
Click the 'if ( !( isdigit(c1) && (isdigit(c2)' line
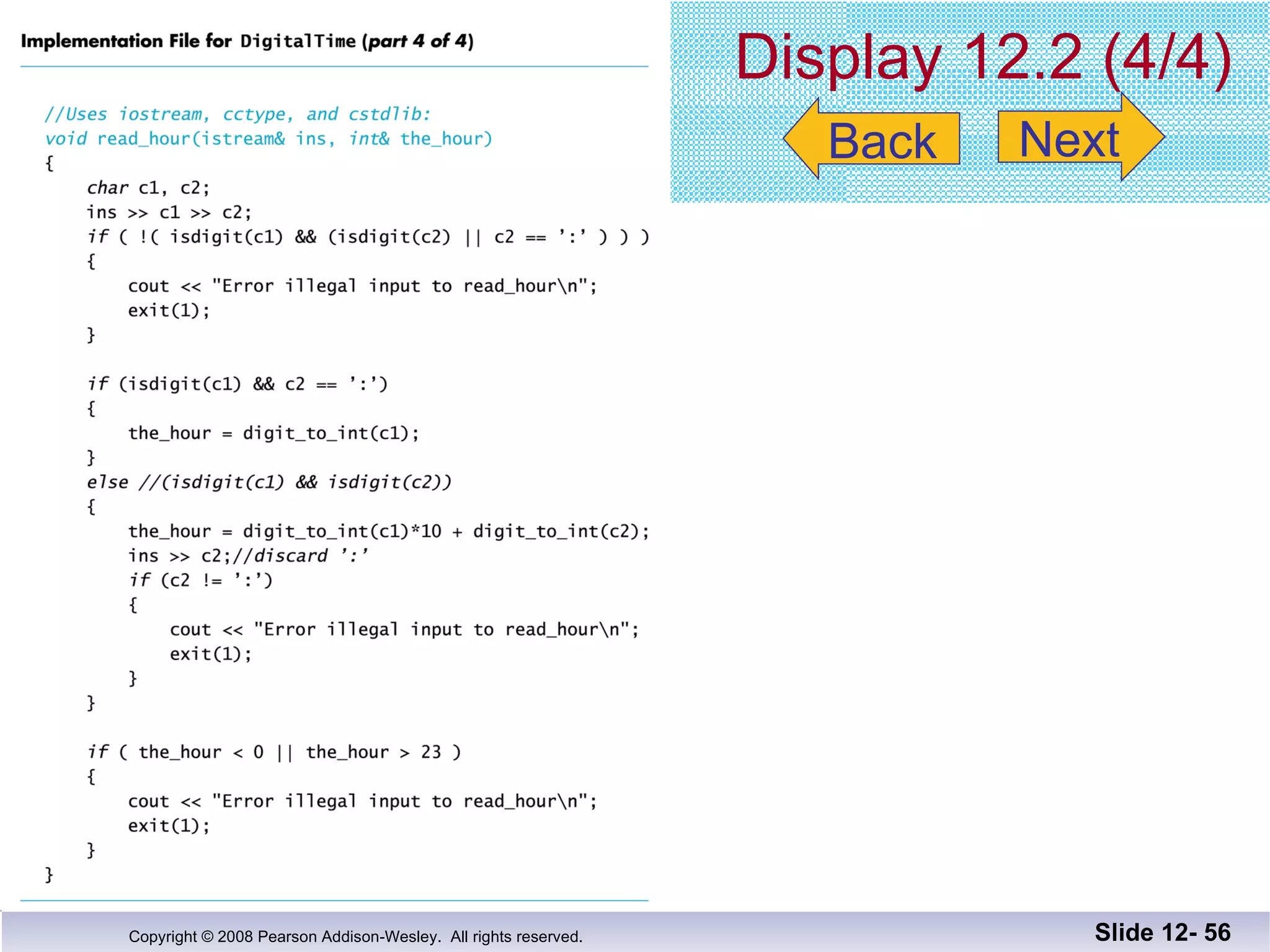click(368, 237)
